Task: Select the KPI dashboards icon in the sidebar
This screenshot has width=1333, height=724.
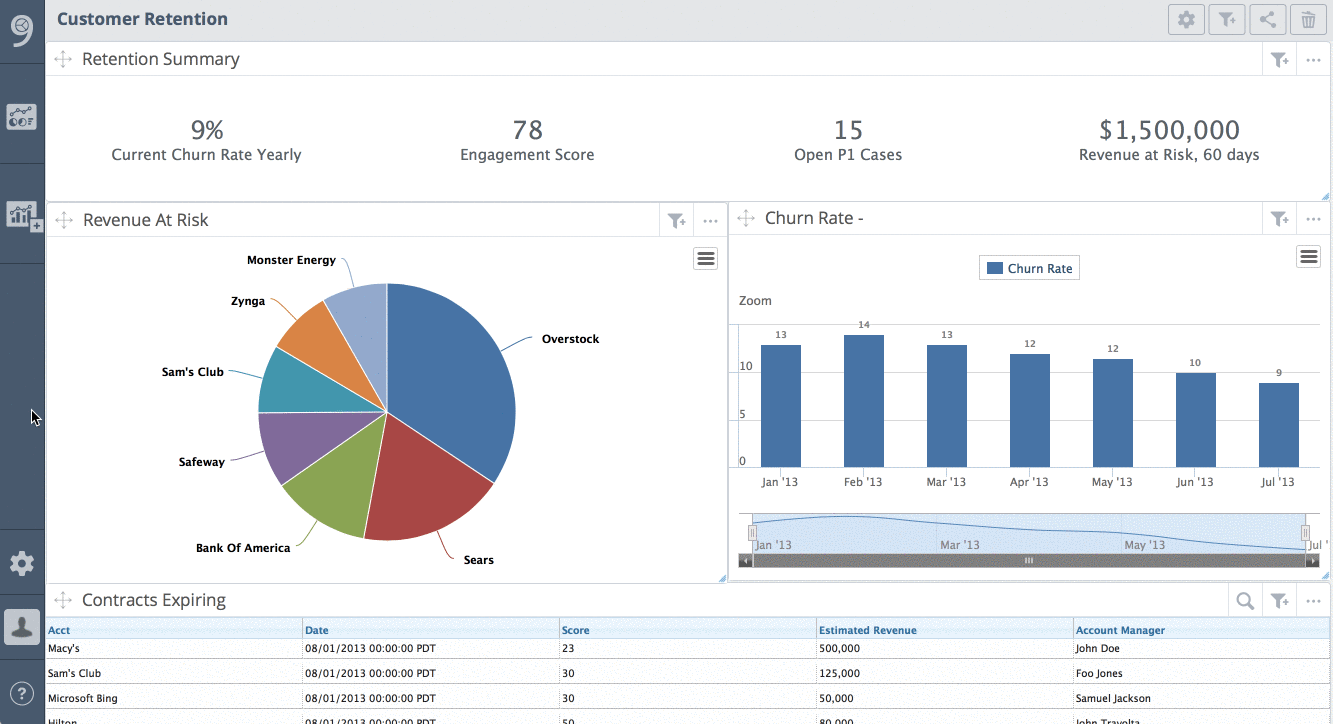Action: pyautogui.click(x=22, y=116)
